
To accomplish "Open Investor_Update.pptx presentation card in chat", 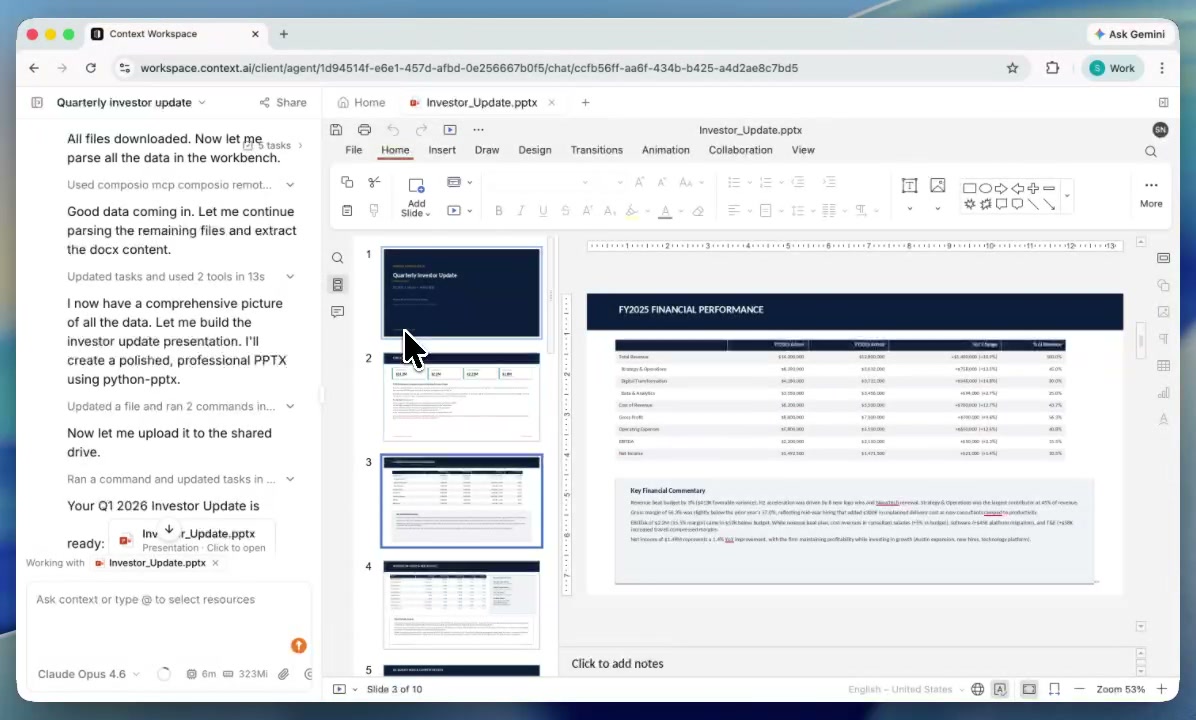I will point(192,540).
